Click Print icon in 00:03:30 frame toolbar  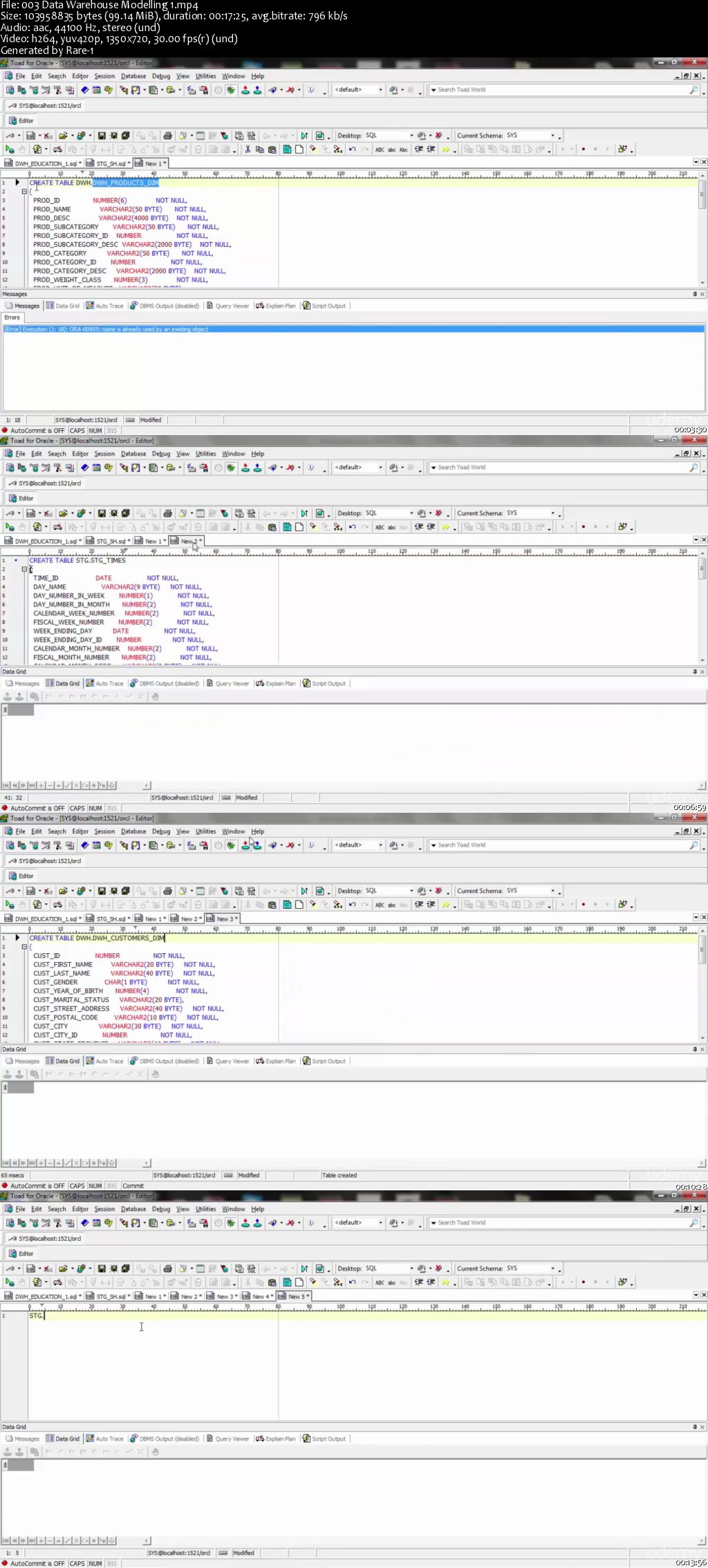167,136
